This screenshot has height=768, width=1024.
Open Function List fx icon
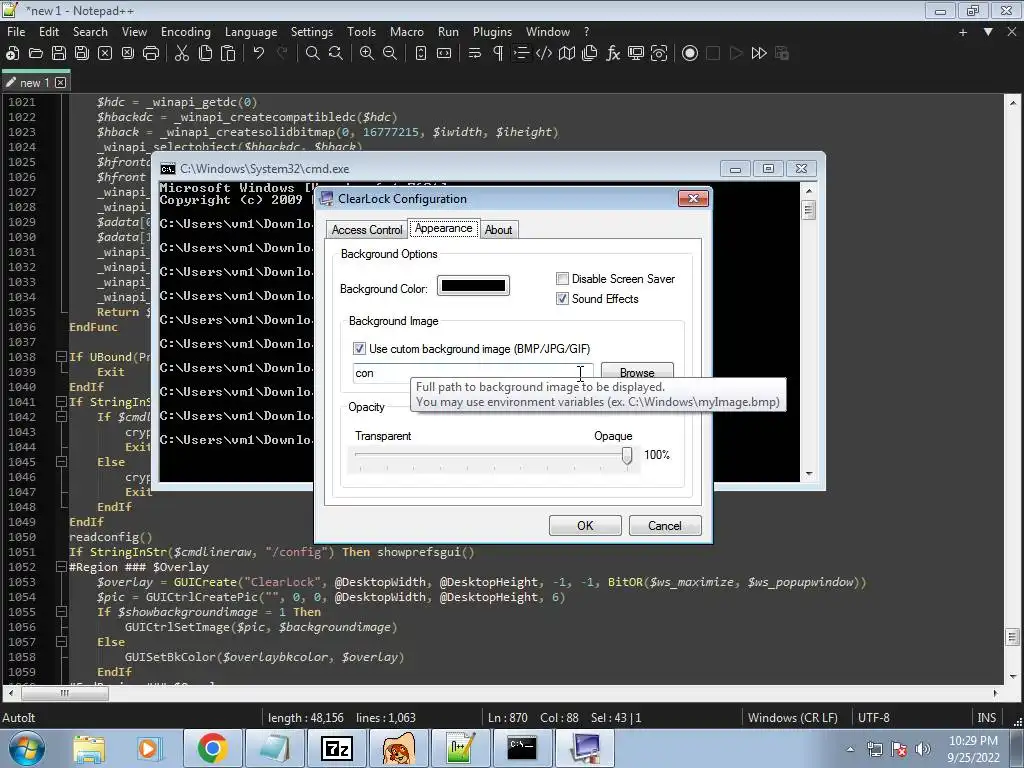pyautogui.click(x=613, y=54)
